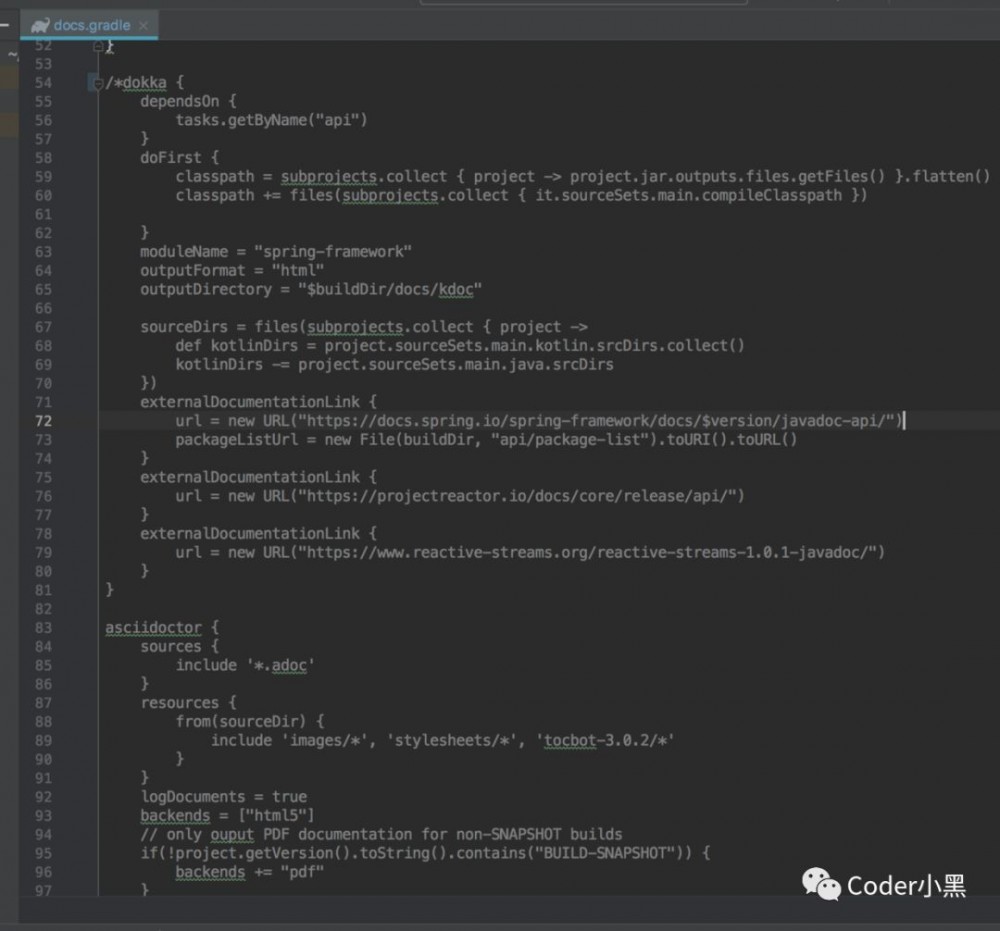1000x931 pixels.
Task: Click the non-SNAPSHOT builds comment line
Action: point(381,834)
